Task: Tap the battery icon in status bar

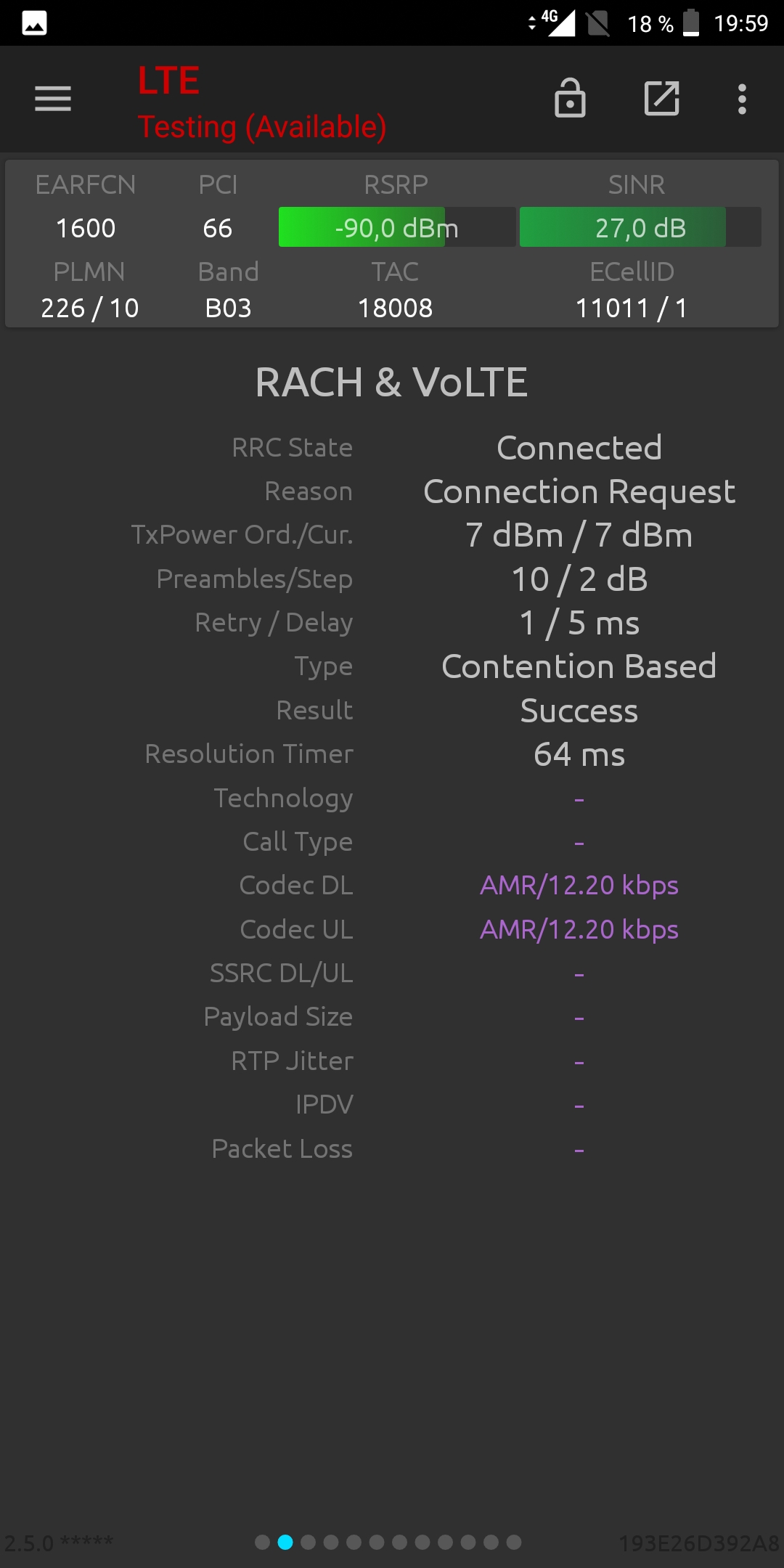Action: pos(691,23)
